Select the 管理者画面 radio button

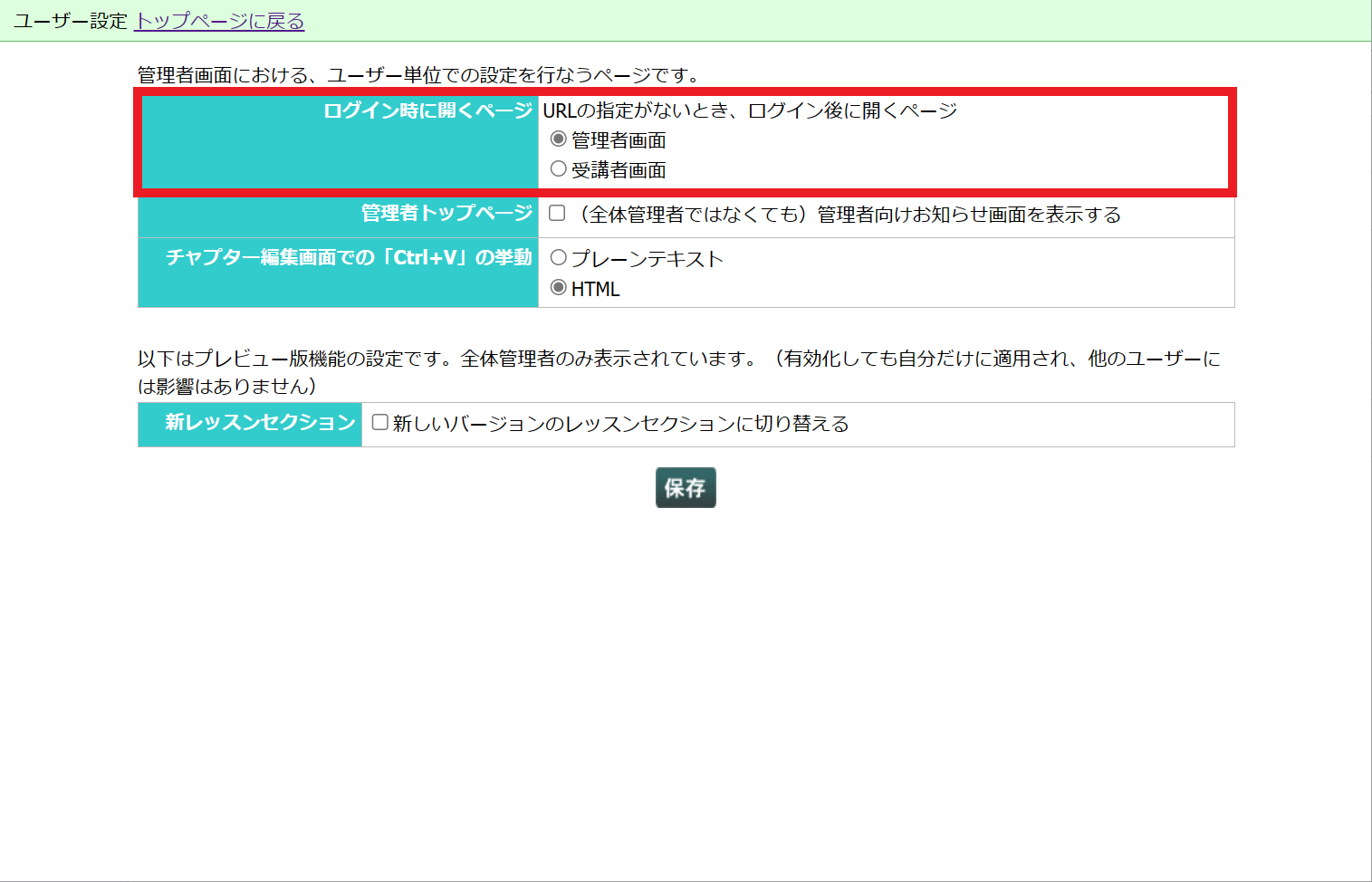558,139
